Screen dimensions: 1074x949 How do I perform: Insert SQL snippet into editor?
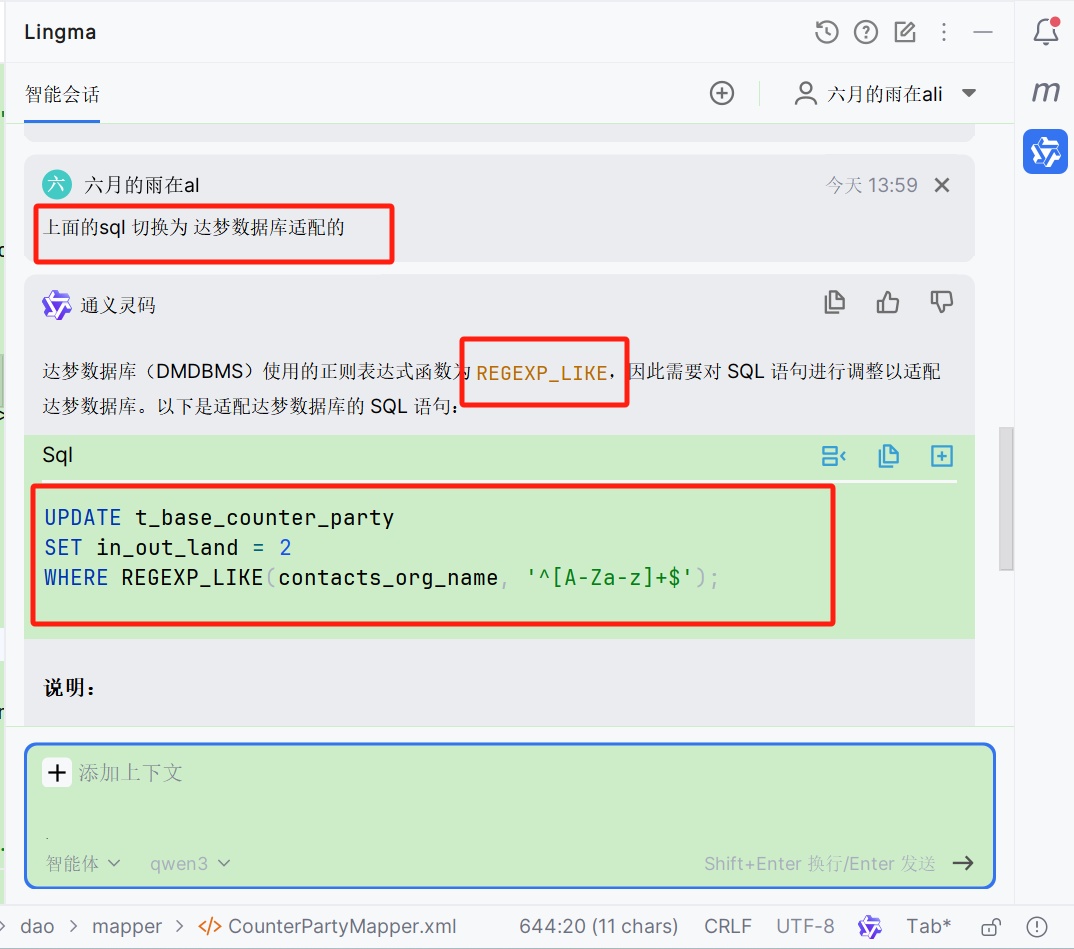tap(834, 455)
